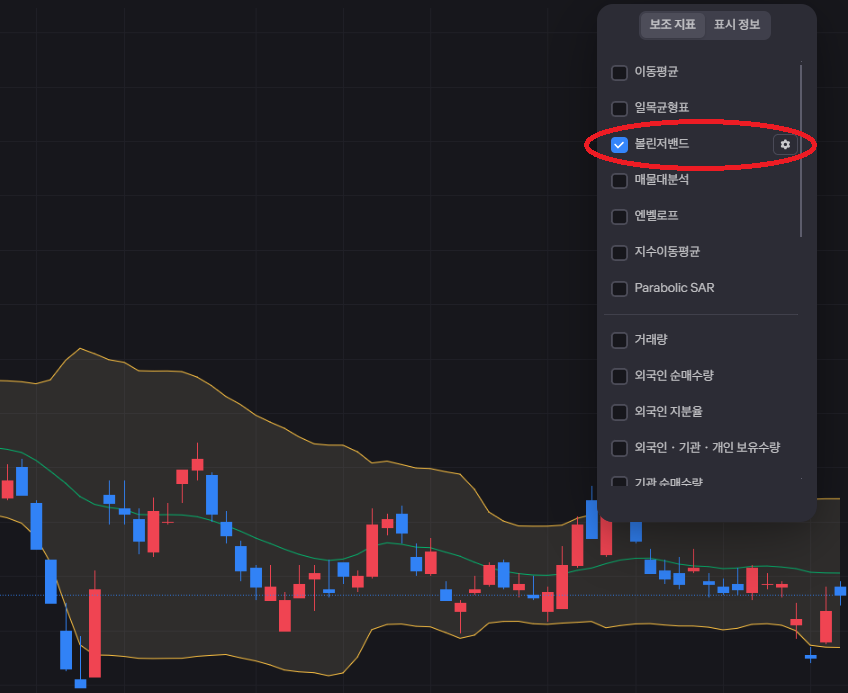Click the 이동평균 label text
Screen dimensions: 848x693
pyautogui.click(x=656, y=71)
